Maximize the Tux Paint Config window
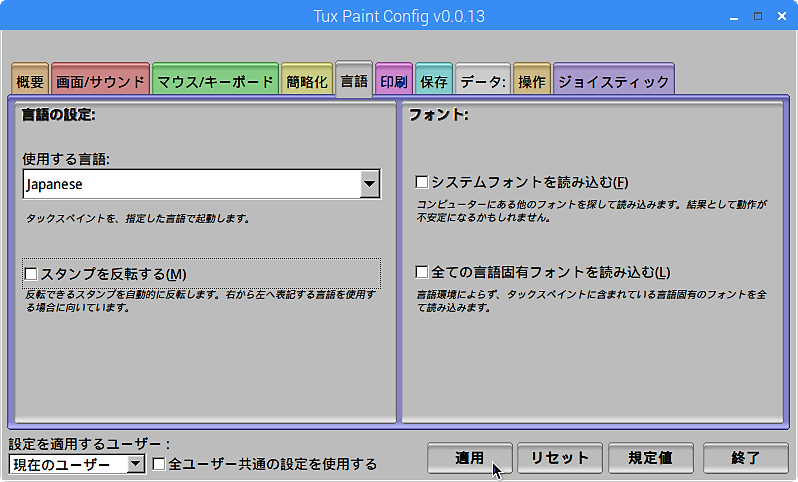This screenshot has height=482, width=798. [x=758, y=16]
